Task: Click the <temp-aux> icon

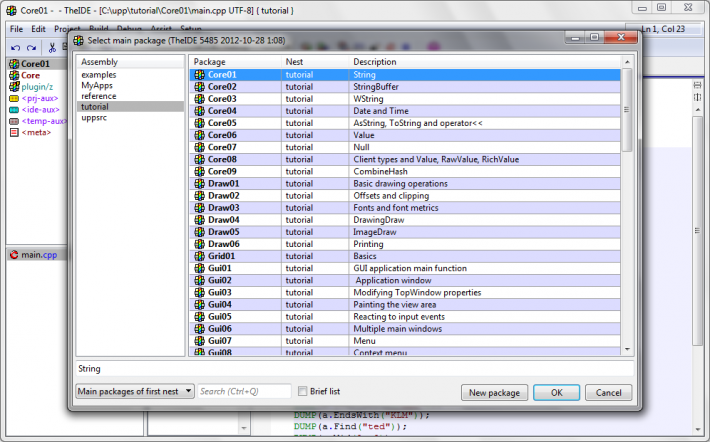Action: (x=14, y=121)
